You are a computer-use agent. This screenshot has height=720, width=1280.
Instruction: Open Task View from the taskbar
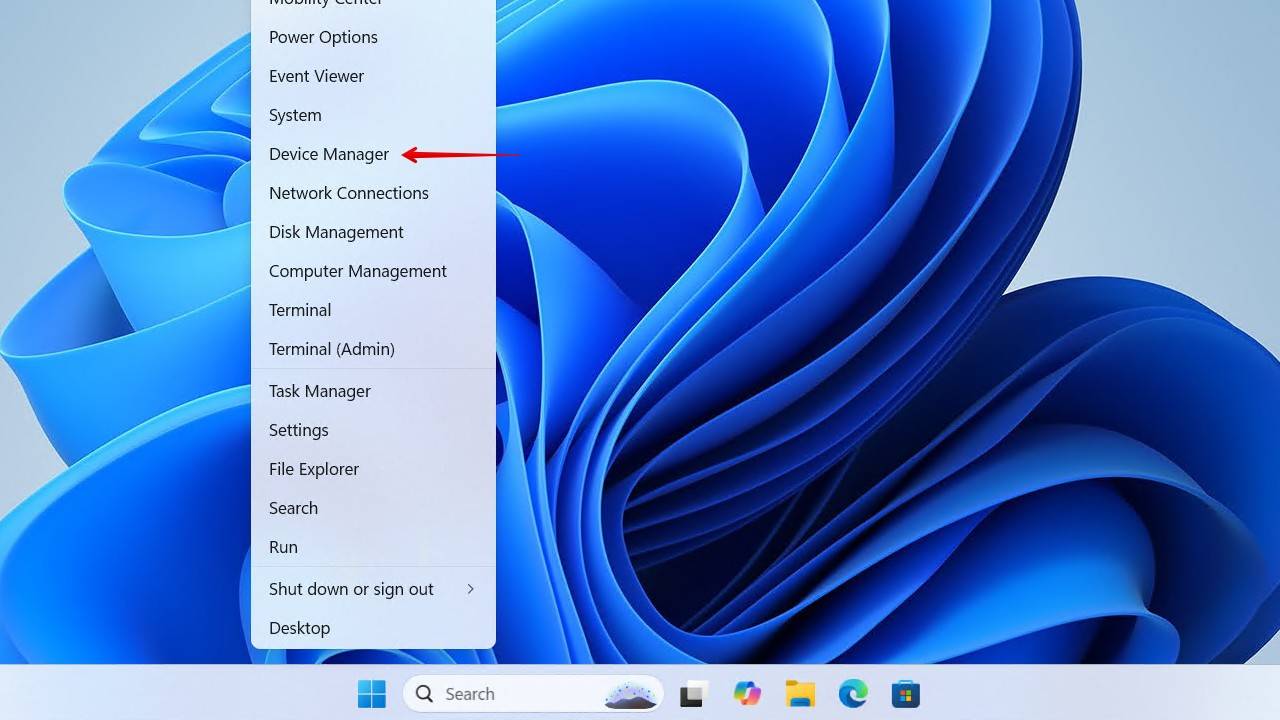(x=694, y=694)
